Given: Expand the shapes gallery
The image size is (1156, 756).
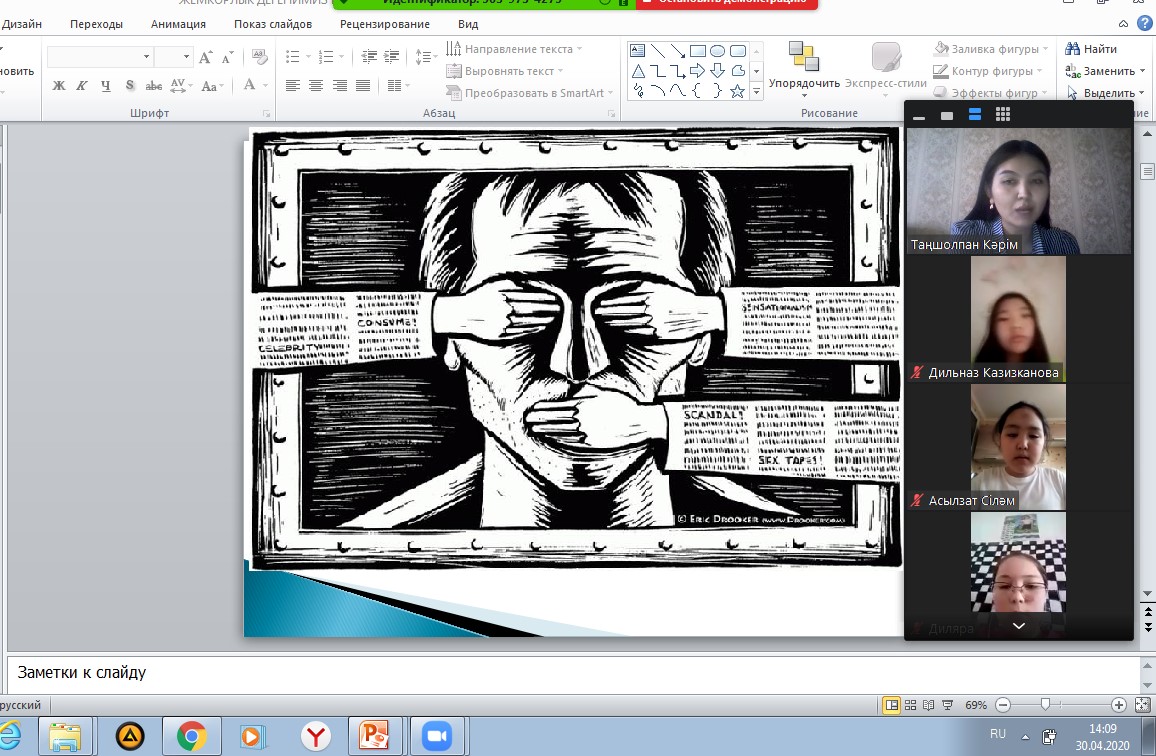Looking at the screenshot, I should click(756, 91).
